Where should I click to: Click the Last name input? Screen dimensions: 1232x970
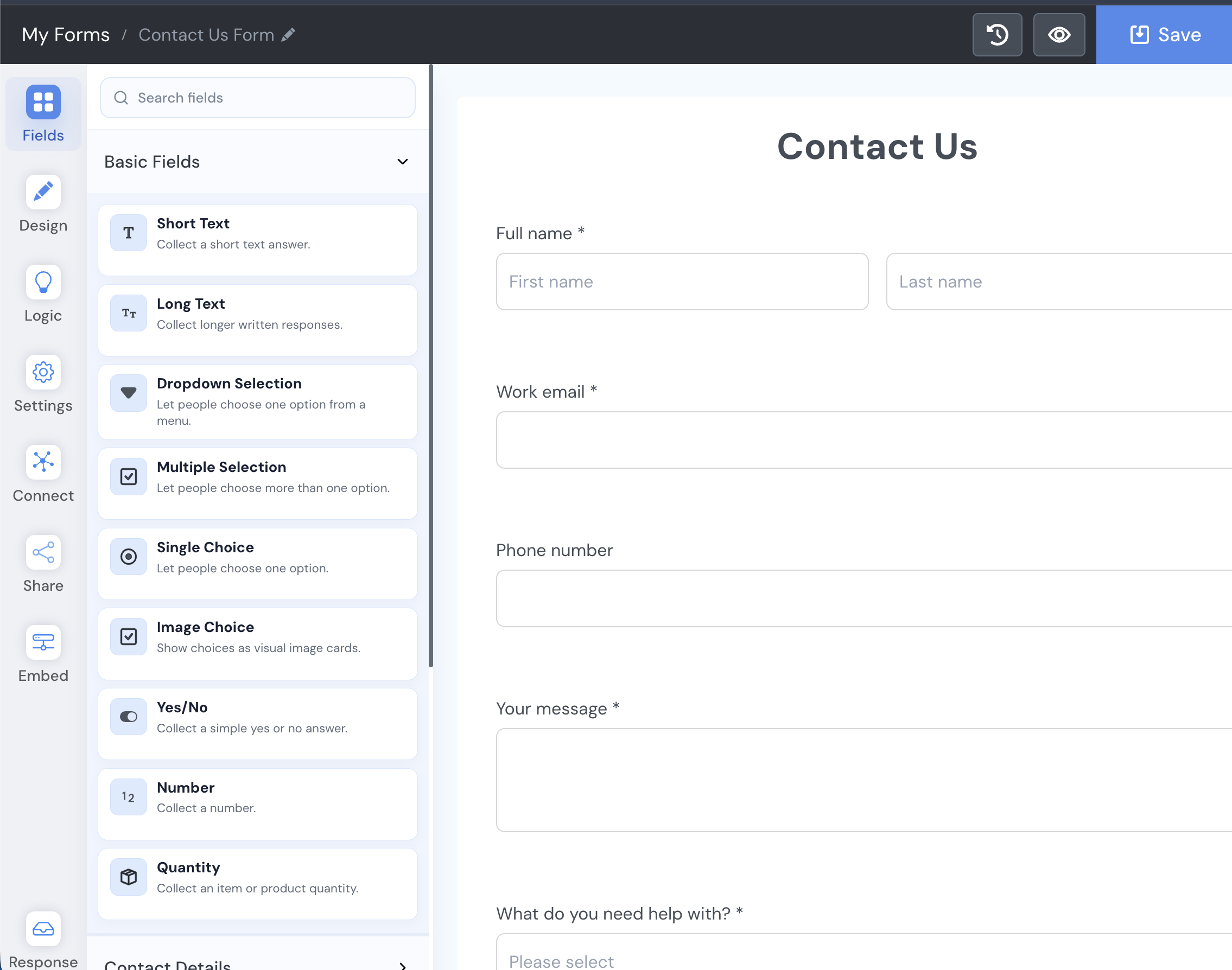[x=1059, y=282]
